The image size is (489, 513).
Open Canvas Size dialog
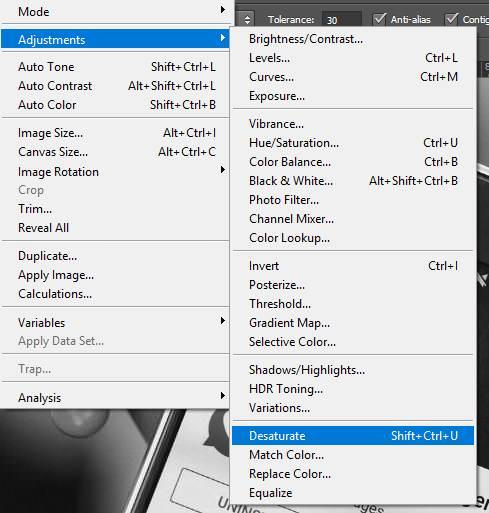[115, 152]
